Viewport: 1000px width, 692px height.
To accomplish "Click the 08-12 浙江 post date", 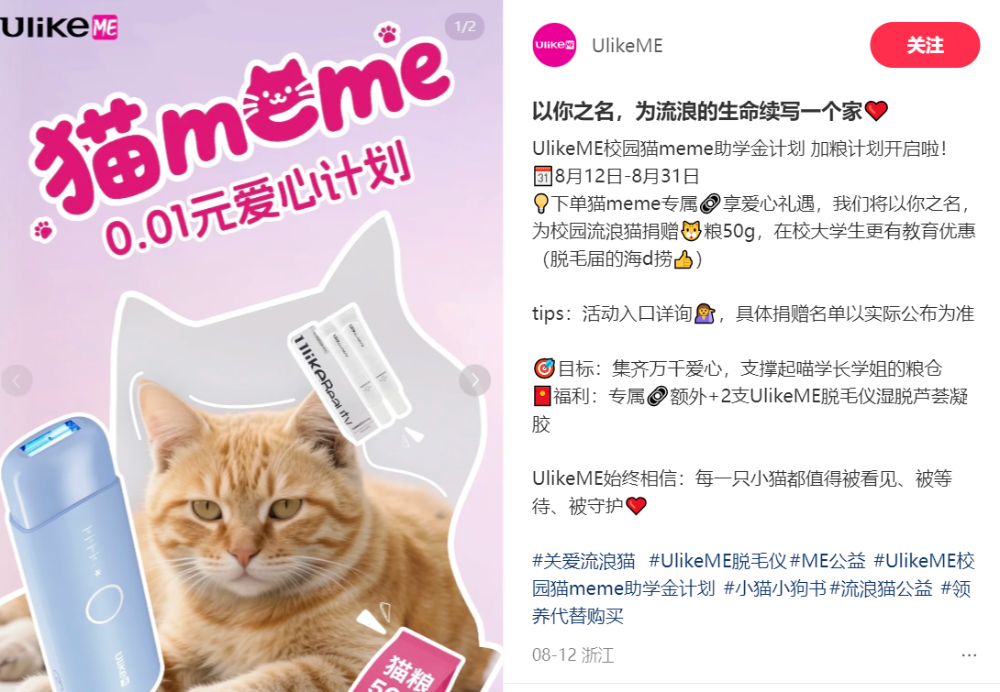I will pyautogui.click(x=573, y=655).
